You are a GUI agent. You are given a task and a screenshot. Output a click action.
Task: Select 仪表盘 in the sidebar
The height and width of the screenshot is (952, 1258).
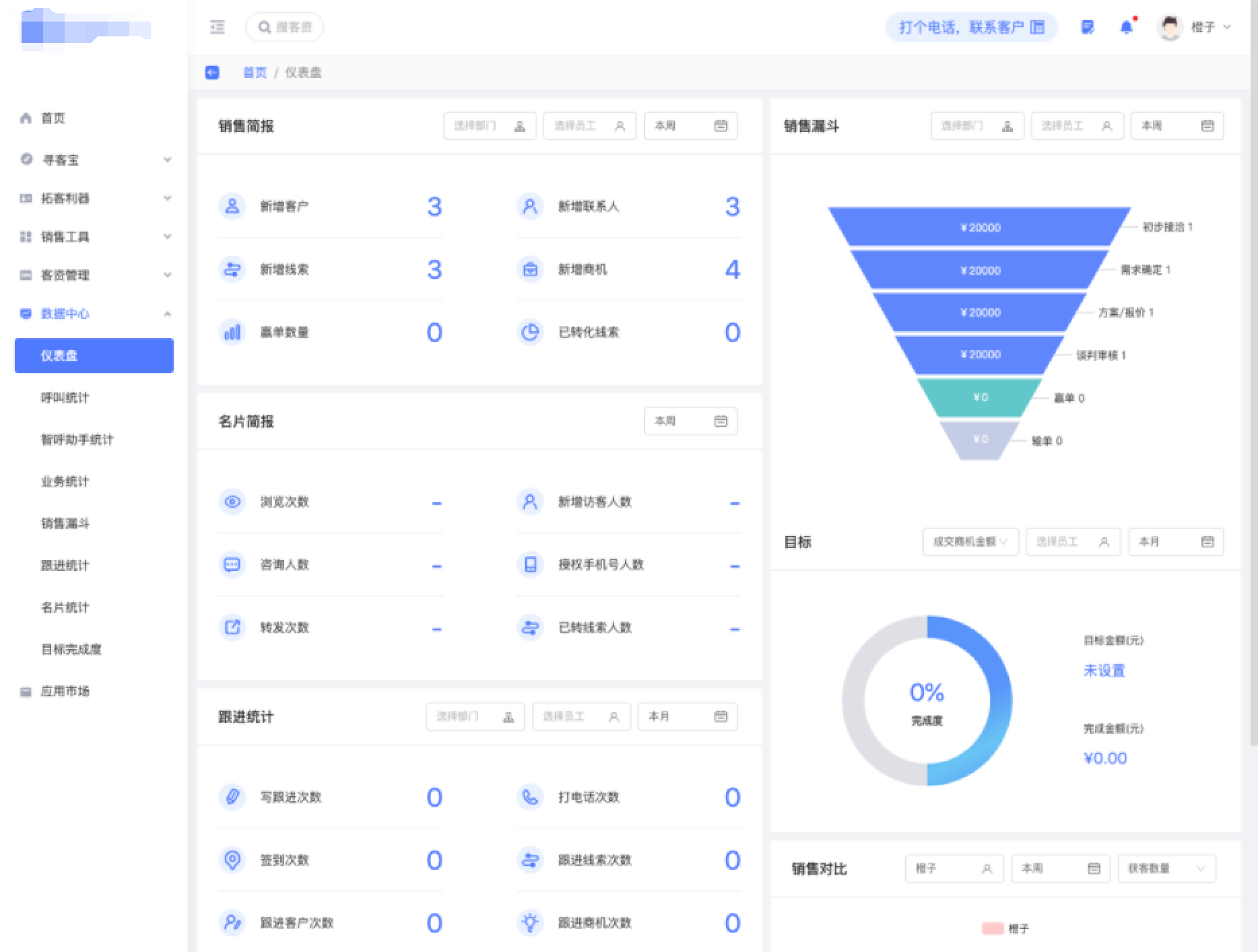[94, 355]
